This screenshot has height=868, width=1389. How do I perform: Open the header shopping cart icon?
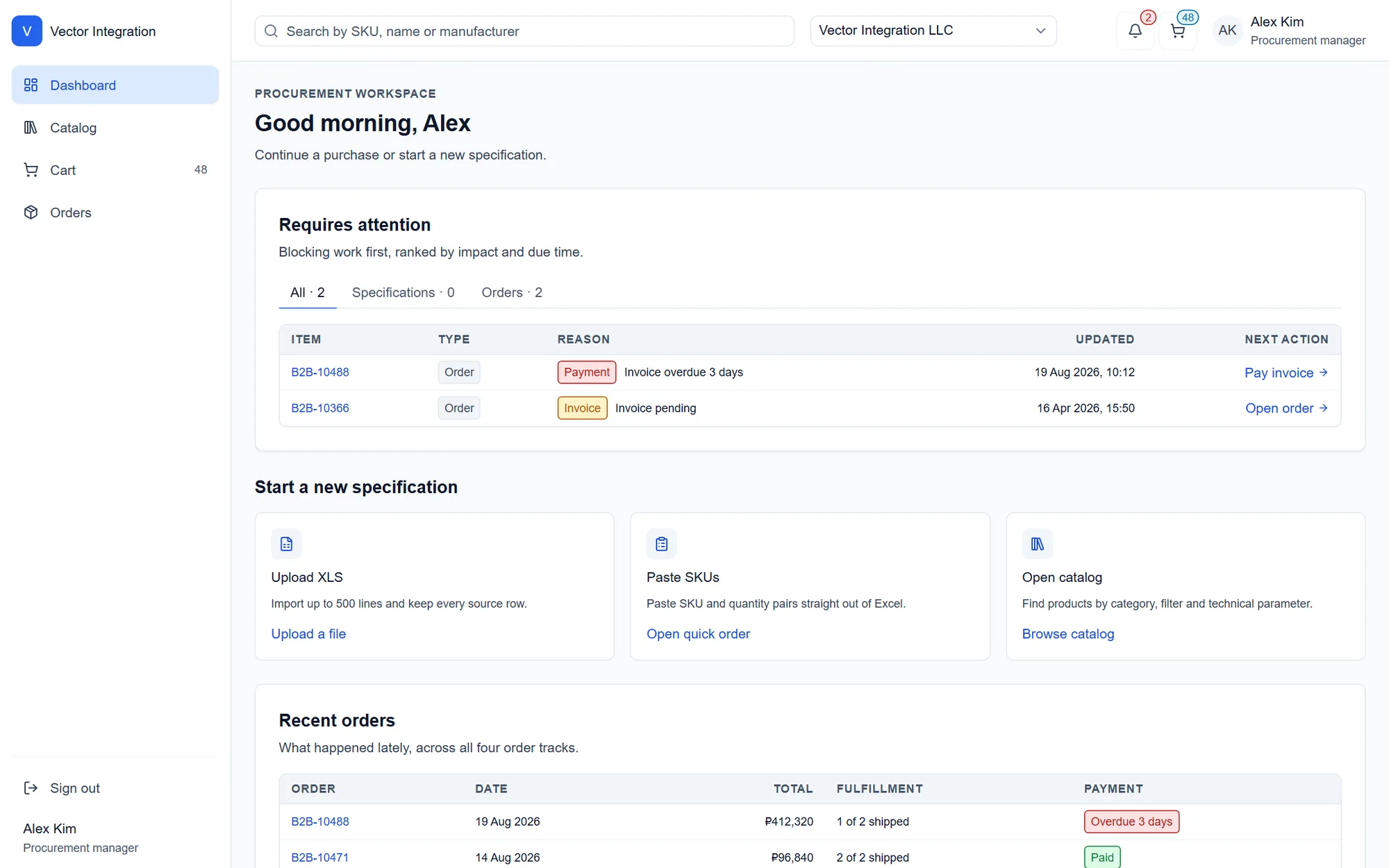(1178, 31)
